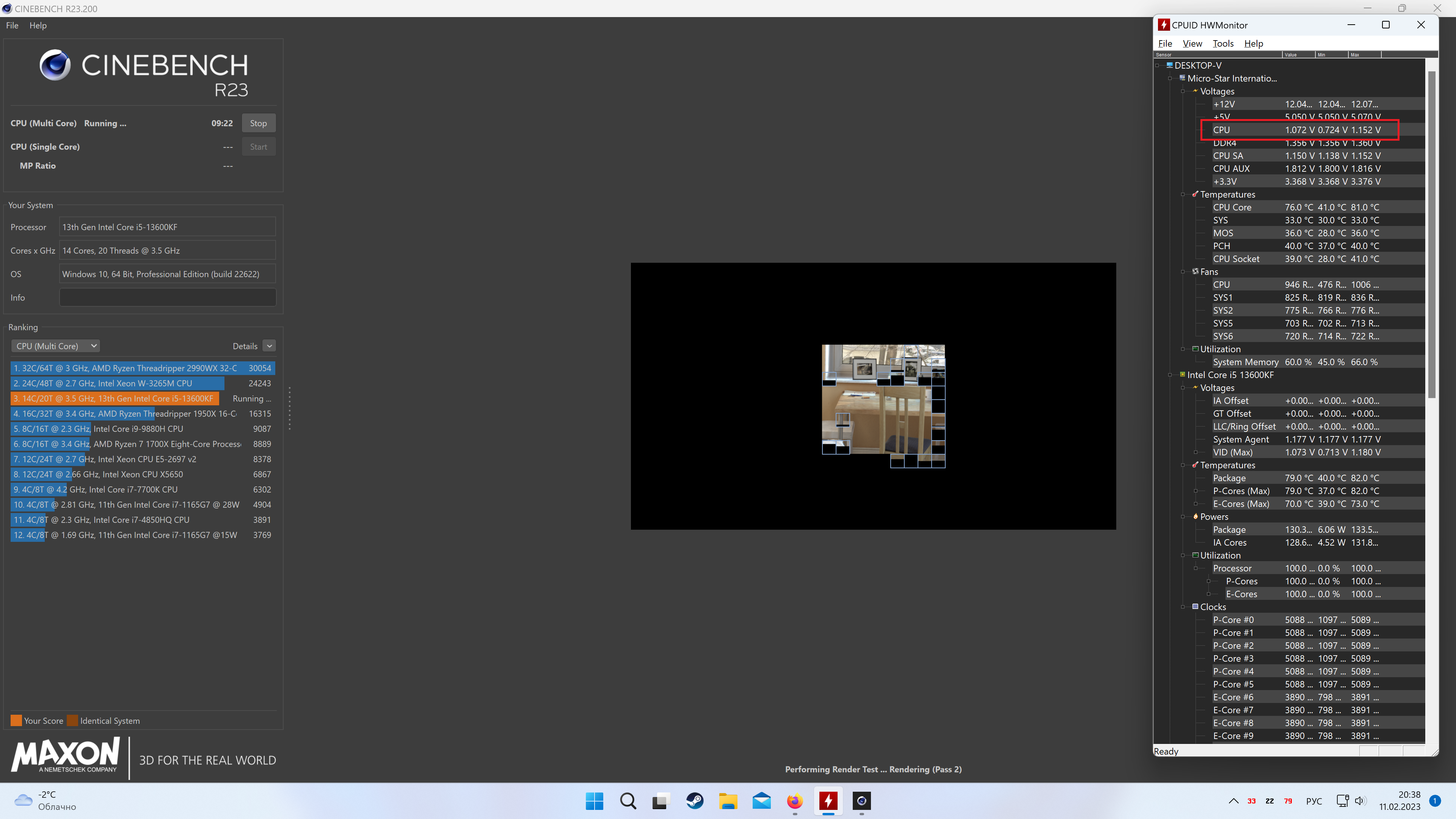The image size is (1456, 819).
Task: Open the taskbar Search icon
Action: point(628,801)
